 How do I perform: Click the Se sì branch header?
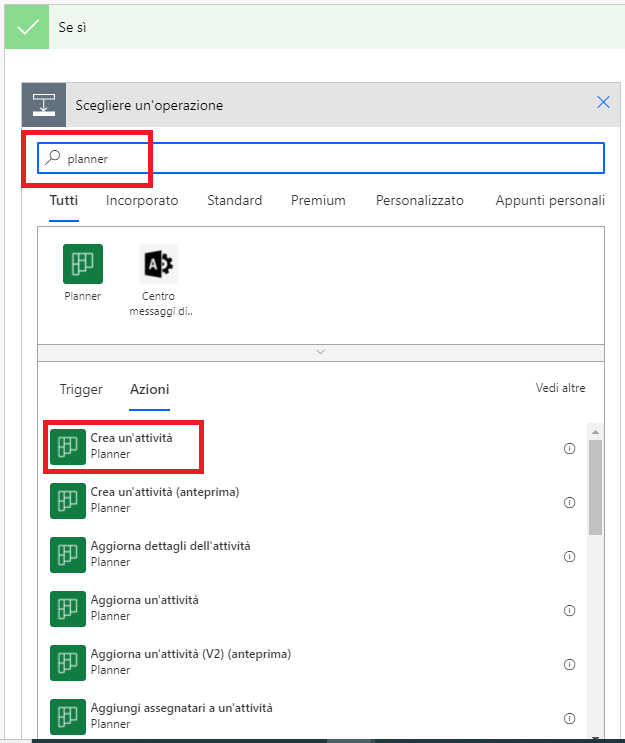315,27
